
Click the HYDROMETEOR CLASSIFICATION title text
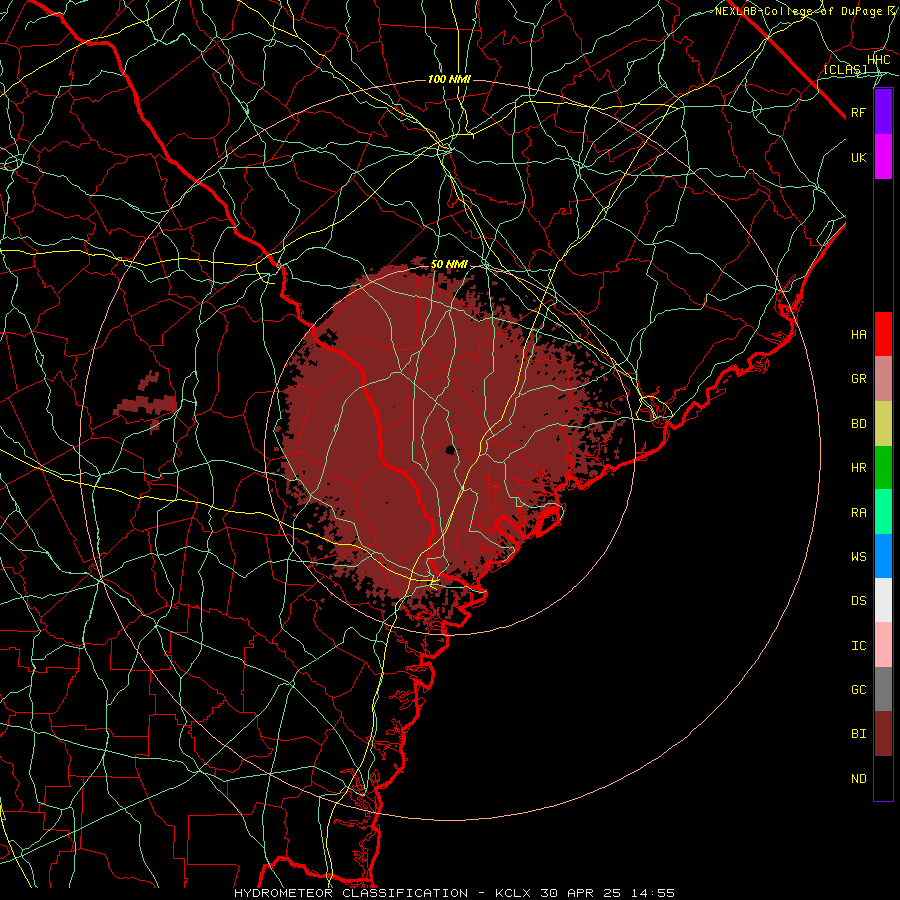tap(351, 893)
